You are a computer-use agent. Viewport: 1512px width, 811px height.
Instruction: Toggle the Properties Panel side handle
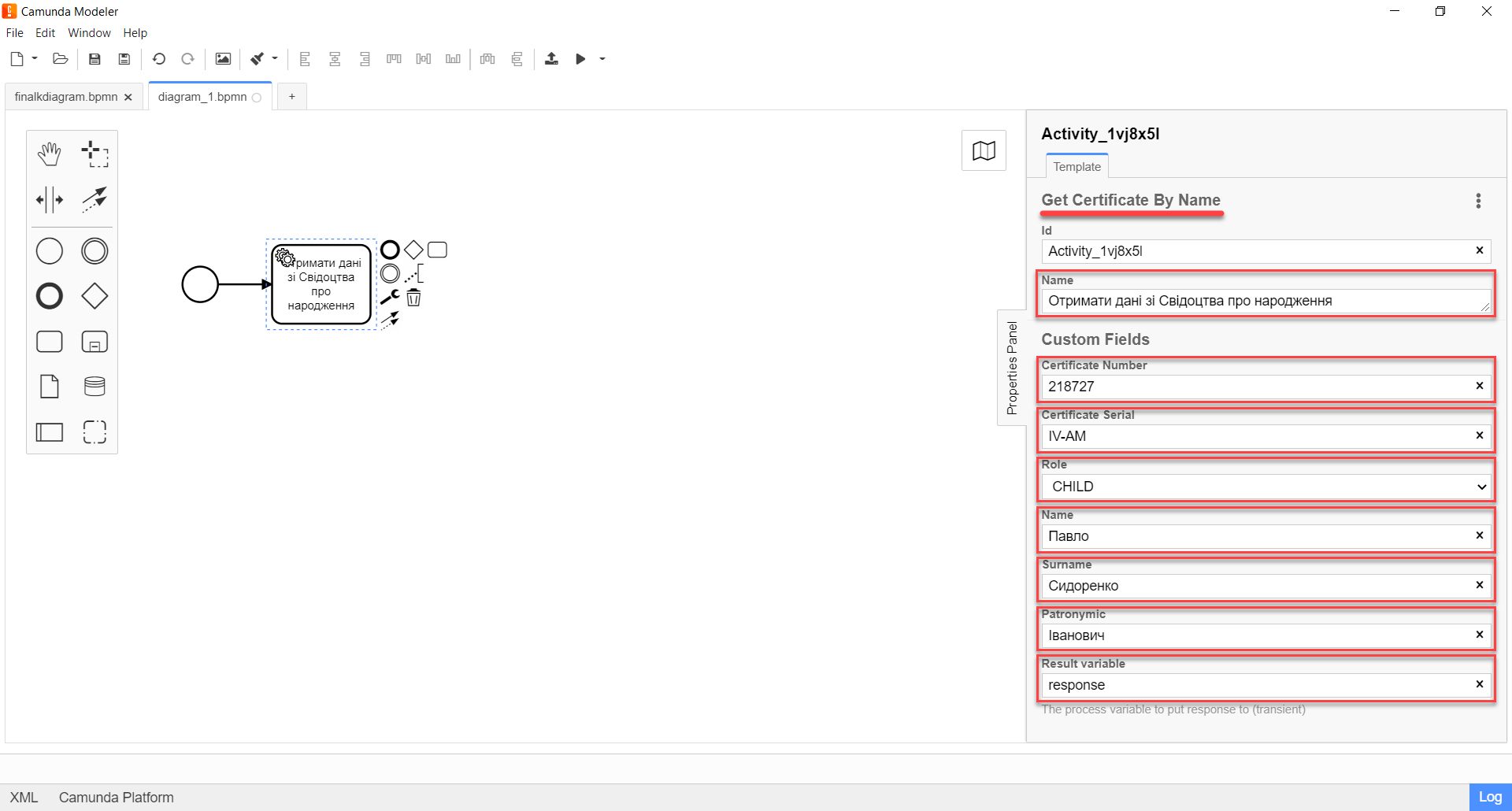1012,368
